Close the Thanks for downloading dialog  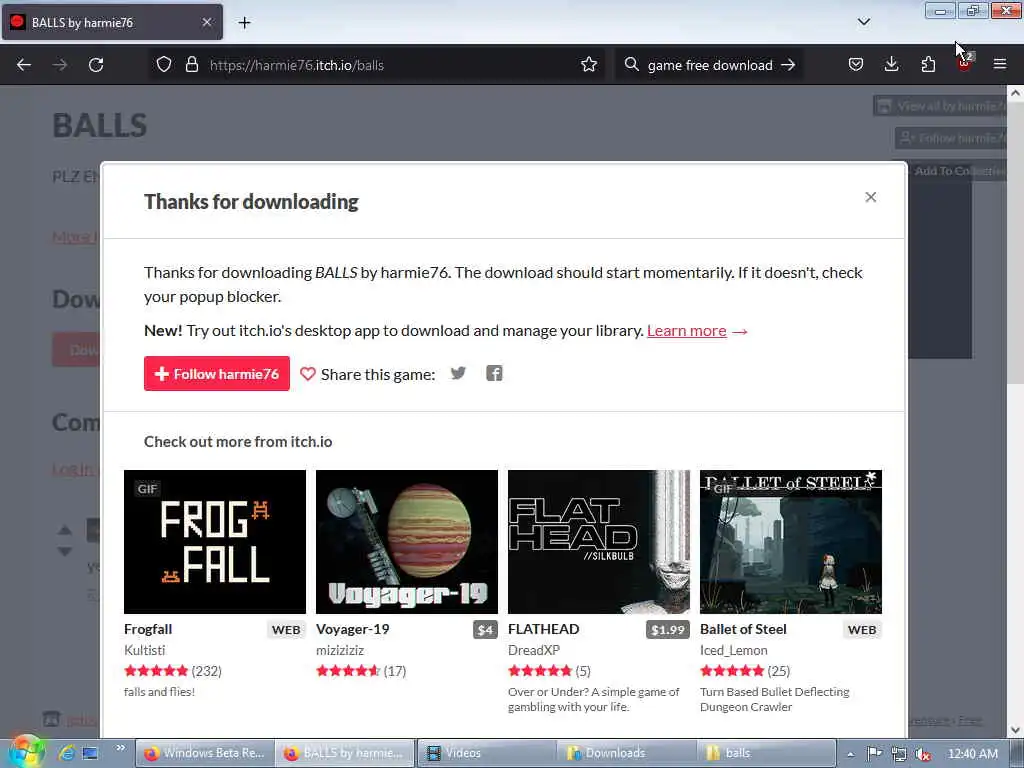871,197
